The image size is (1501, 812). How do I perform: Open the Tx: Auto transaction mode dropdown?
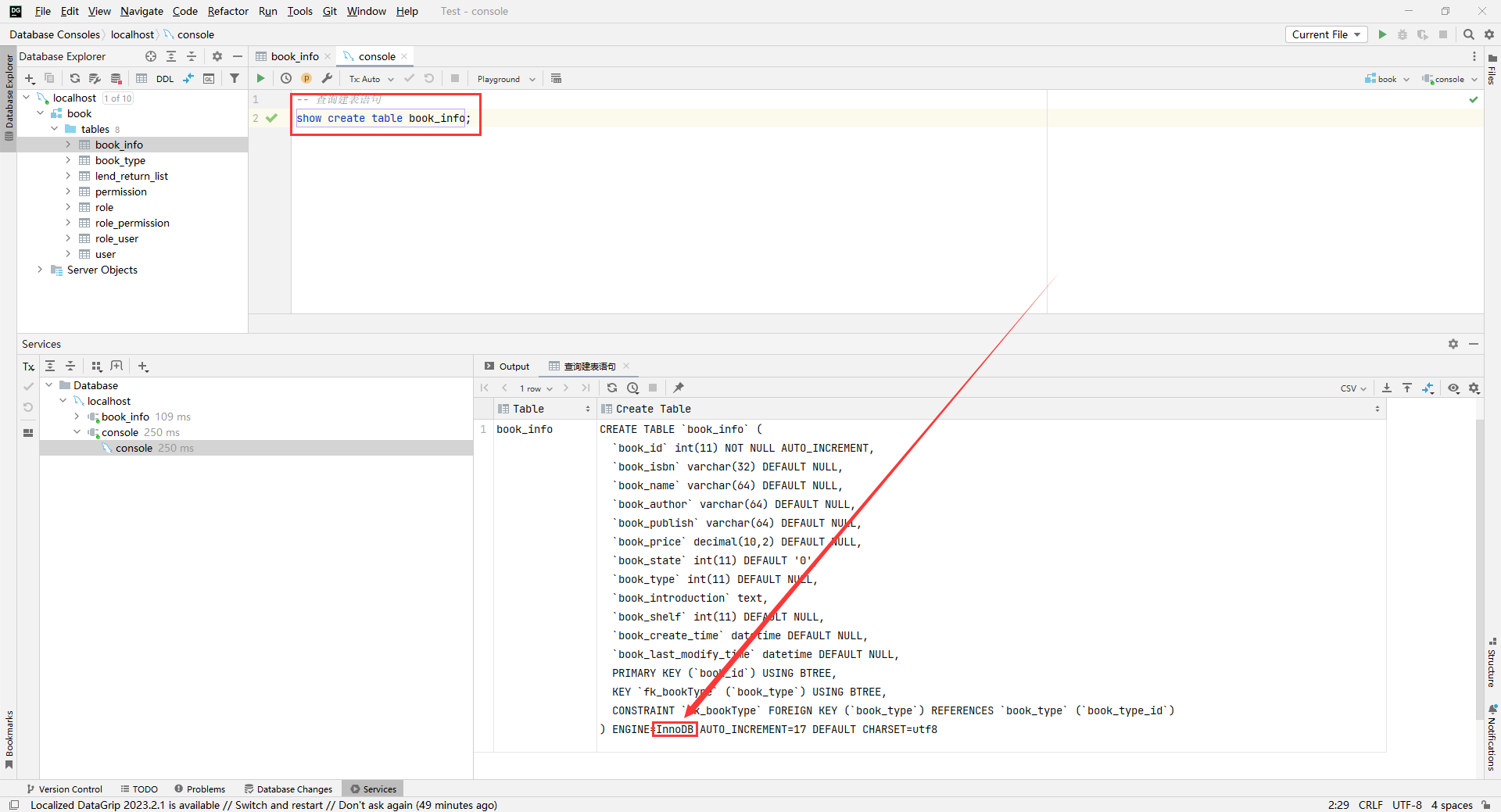[x=371, y=79]
